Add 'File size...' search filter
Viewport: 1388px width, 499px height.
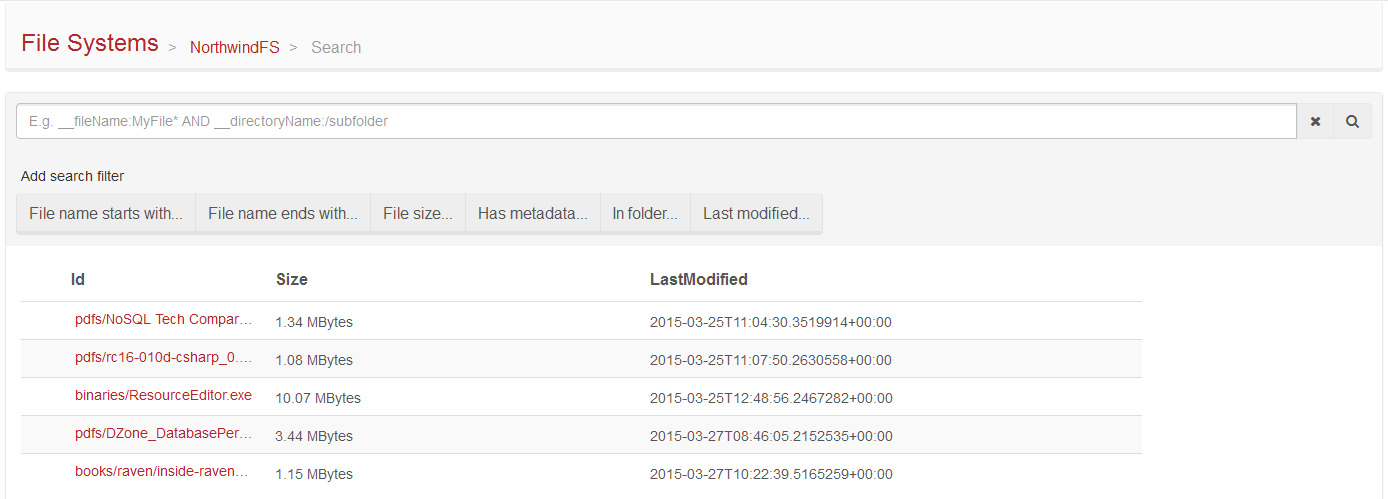tap(418, 213)
